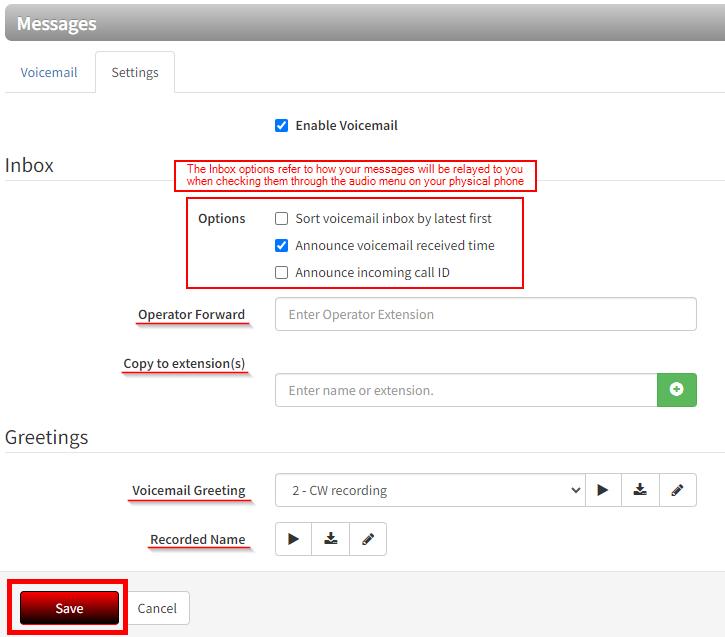Viewport: 725px width, 637px height.
Task: Download the voicemail greeting recording
Action: point(640,490)
